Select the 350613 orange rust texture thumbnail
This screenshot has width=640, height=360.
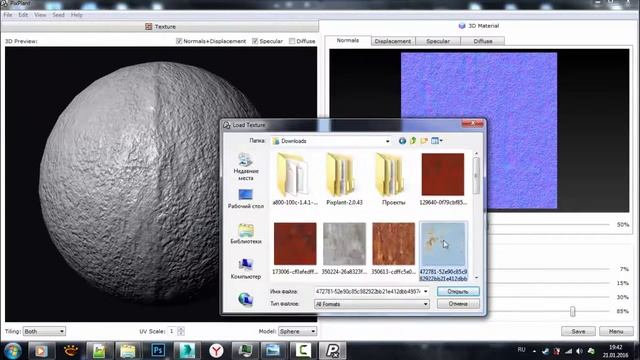(x=393, y=244)
